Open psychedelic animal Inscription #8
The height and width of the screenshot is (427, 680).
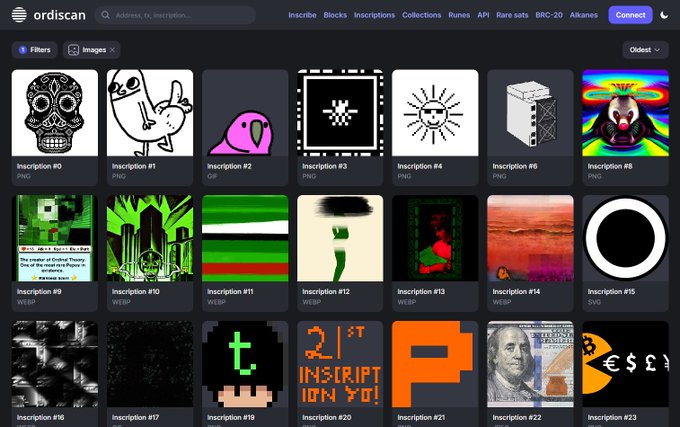pos(625,113)
